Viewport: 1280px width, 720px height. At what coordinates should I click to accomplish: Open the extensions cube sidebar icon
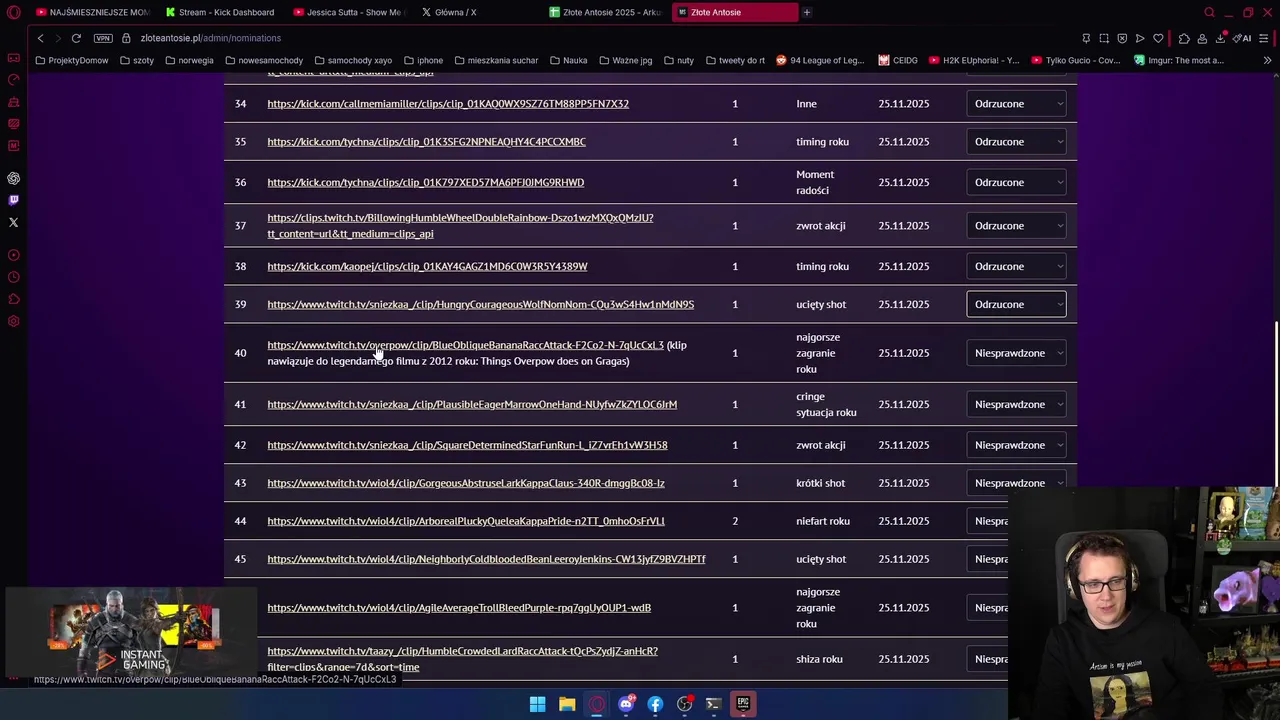click(13, 299)
